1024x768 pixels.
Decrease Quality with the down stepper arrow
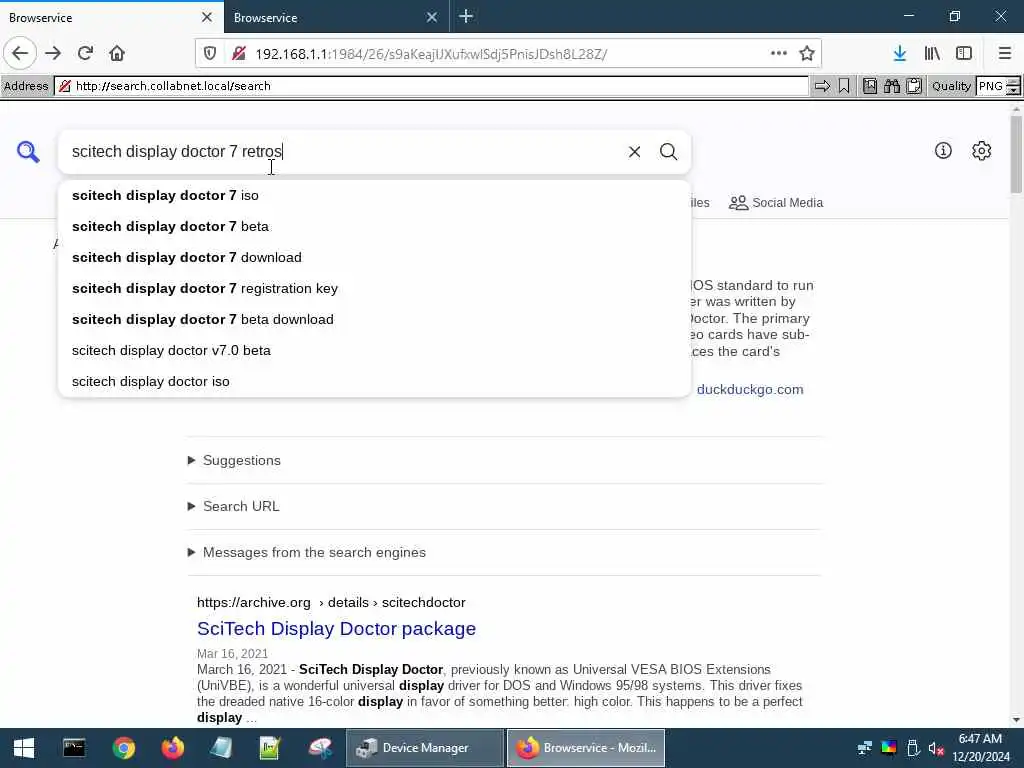coord(1013,91)
